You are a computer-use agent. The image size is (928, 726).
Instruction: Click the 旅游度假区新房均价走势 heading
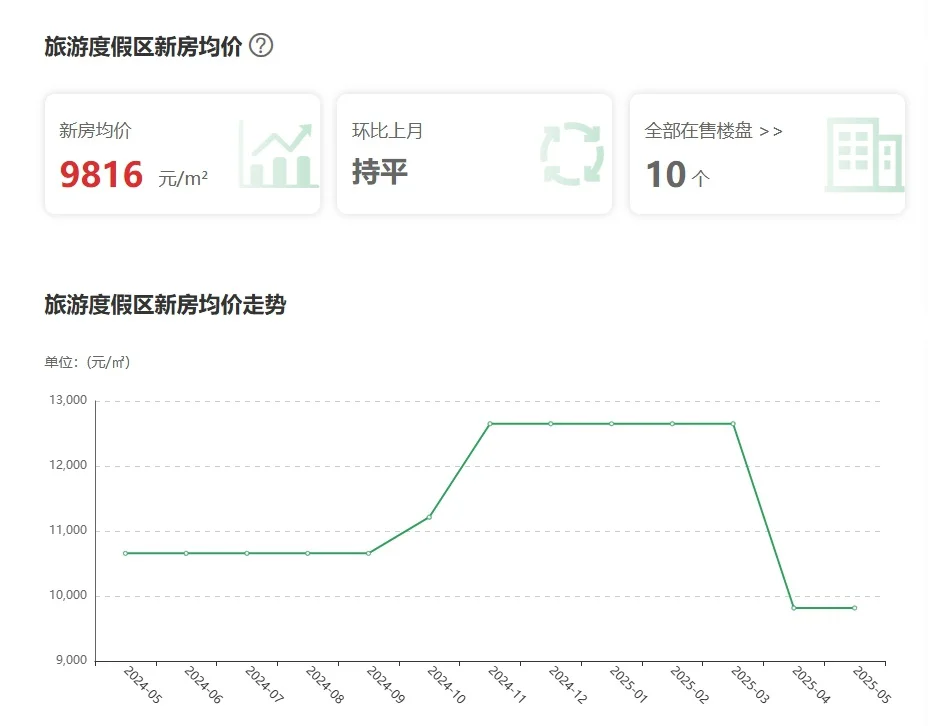tap(165, 305)
